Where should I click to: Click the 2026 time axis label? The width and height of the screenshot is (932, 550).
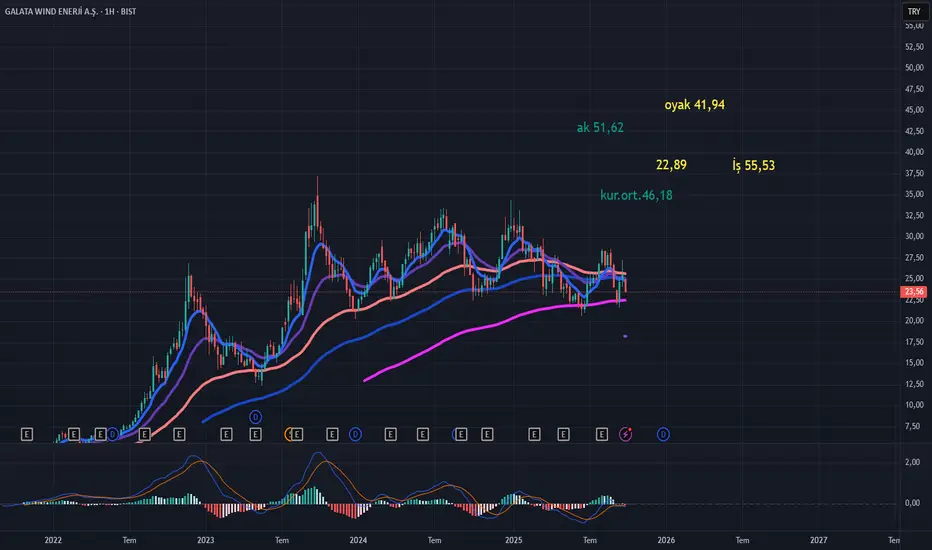pyautogui.click(x=666, y=540)
